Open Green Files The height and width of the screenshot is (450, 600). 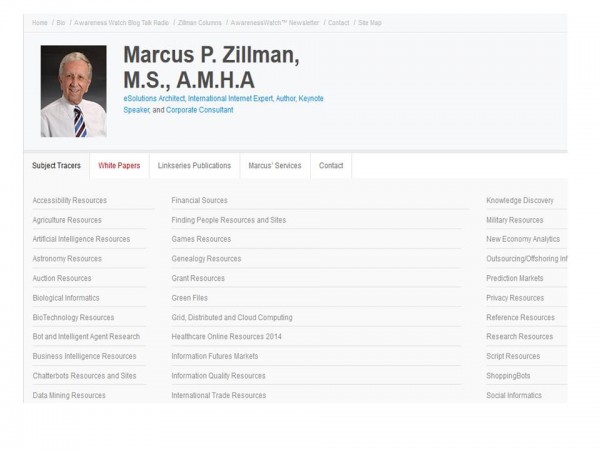pos(189,298)
